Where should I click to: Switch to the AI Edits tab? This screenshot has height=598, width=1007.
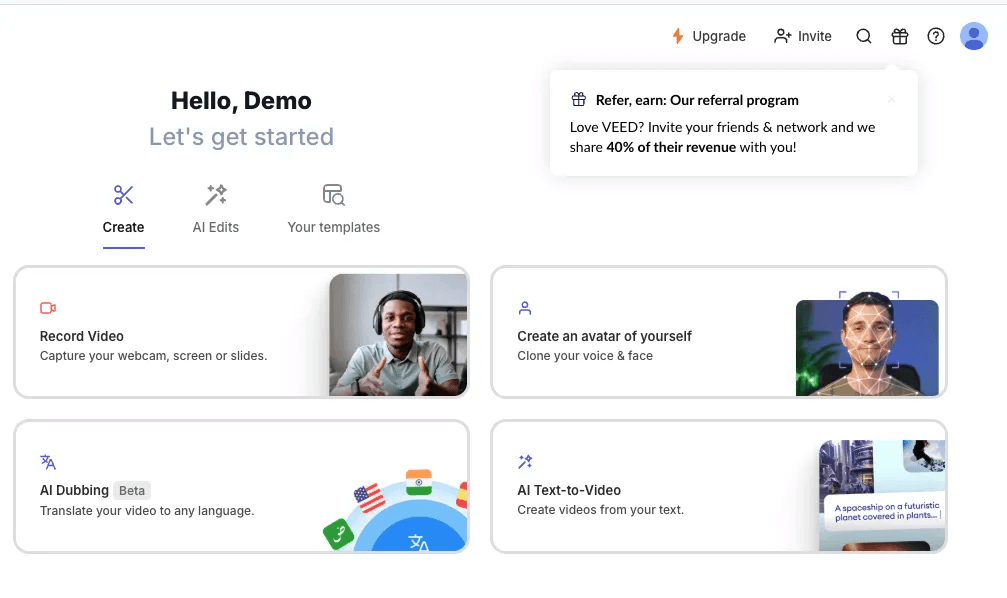(x=216, y=227)
